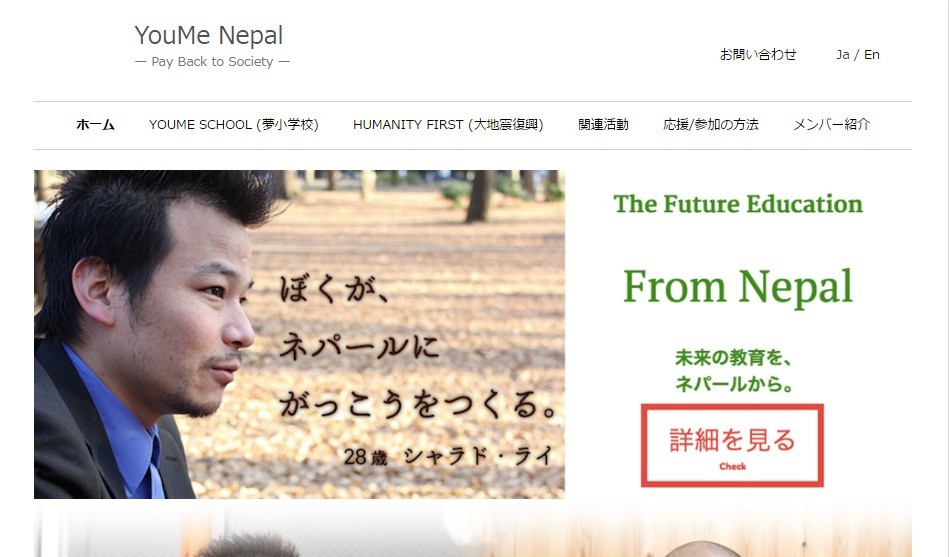Switch language to En
The height and width of the screenshot is (557, 949).
click(x=872, y=54)
